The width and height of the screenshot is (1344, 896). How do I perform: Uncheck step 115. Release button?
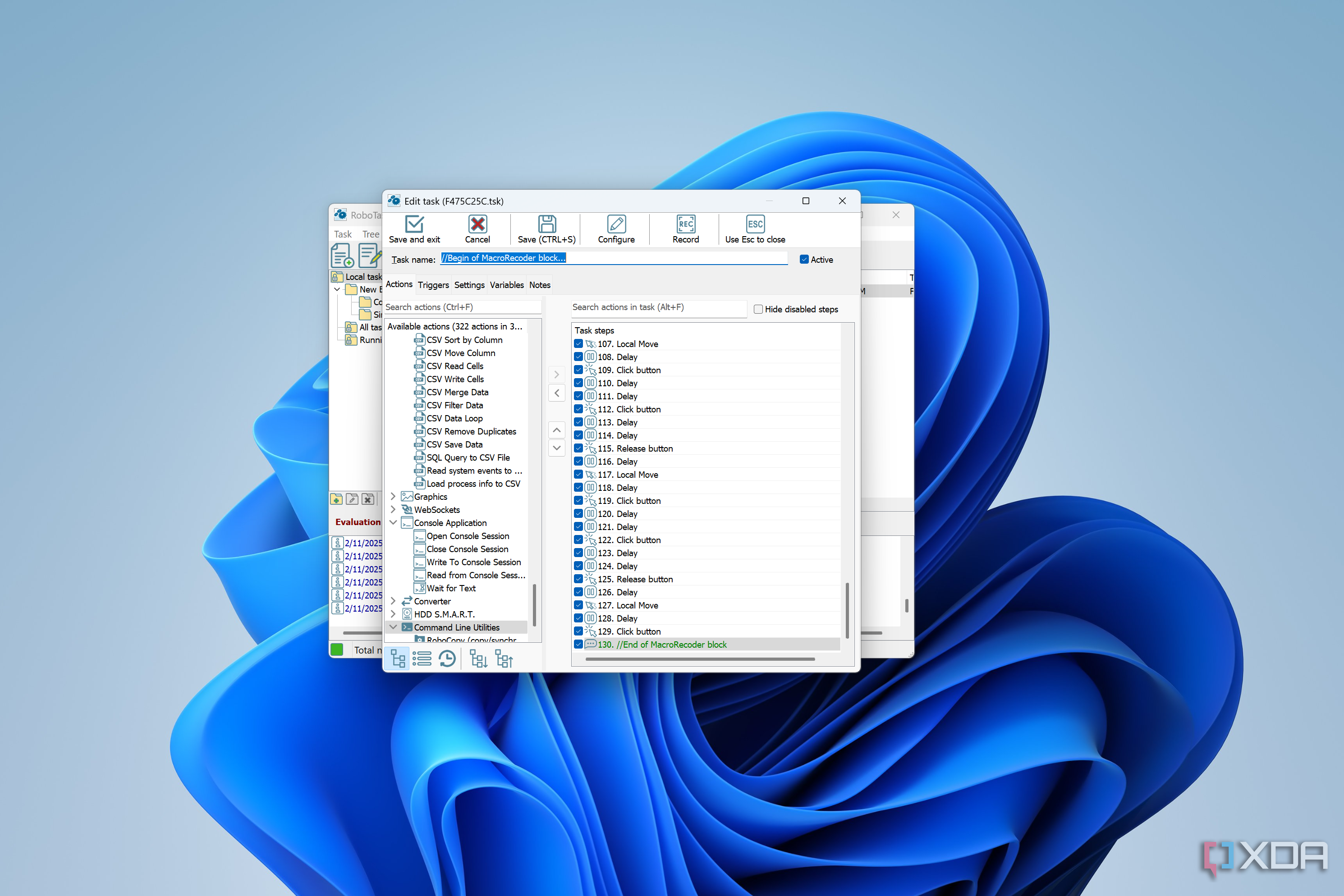(578, 448)
